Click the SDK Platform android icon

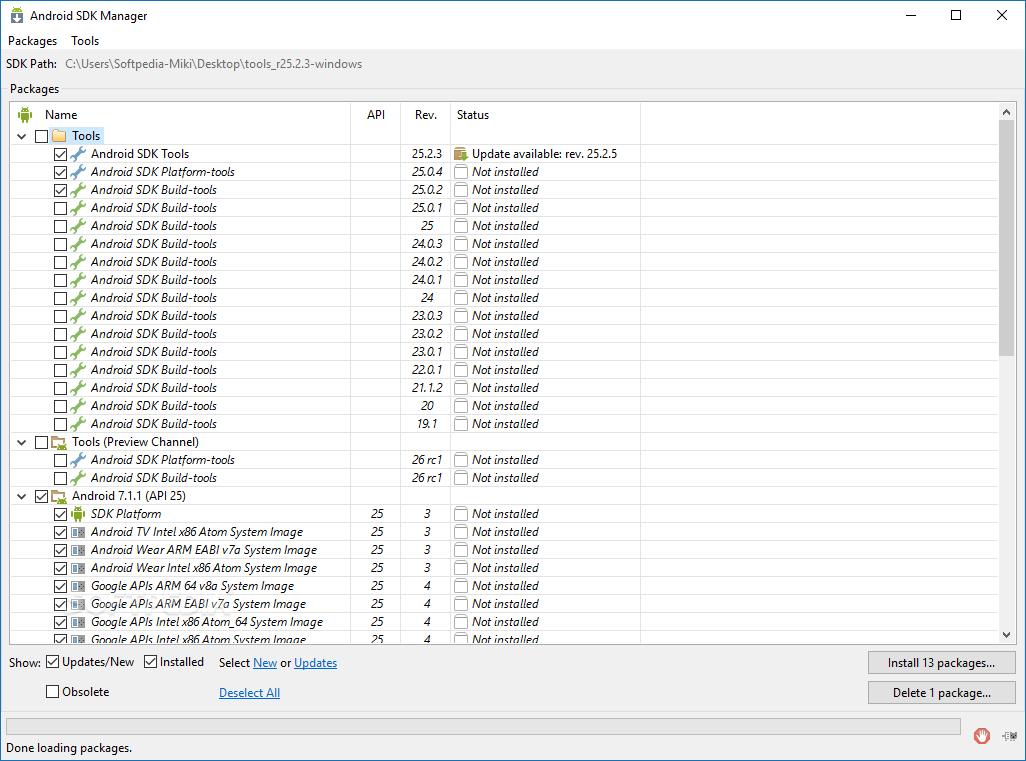(78, 514)
